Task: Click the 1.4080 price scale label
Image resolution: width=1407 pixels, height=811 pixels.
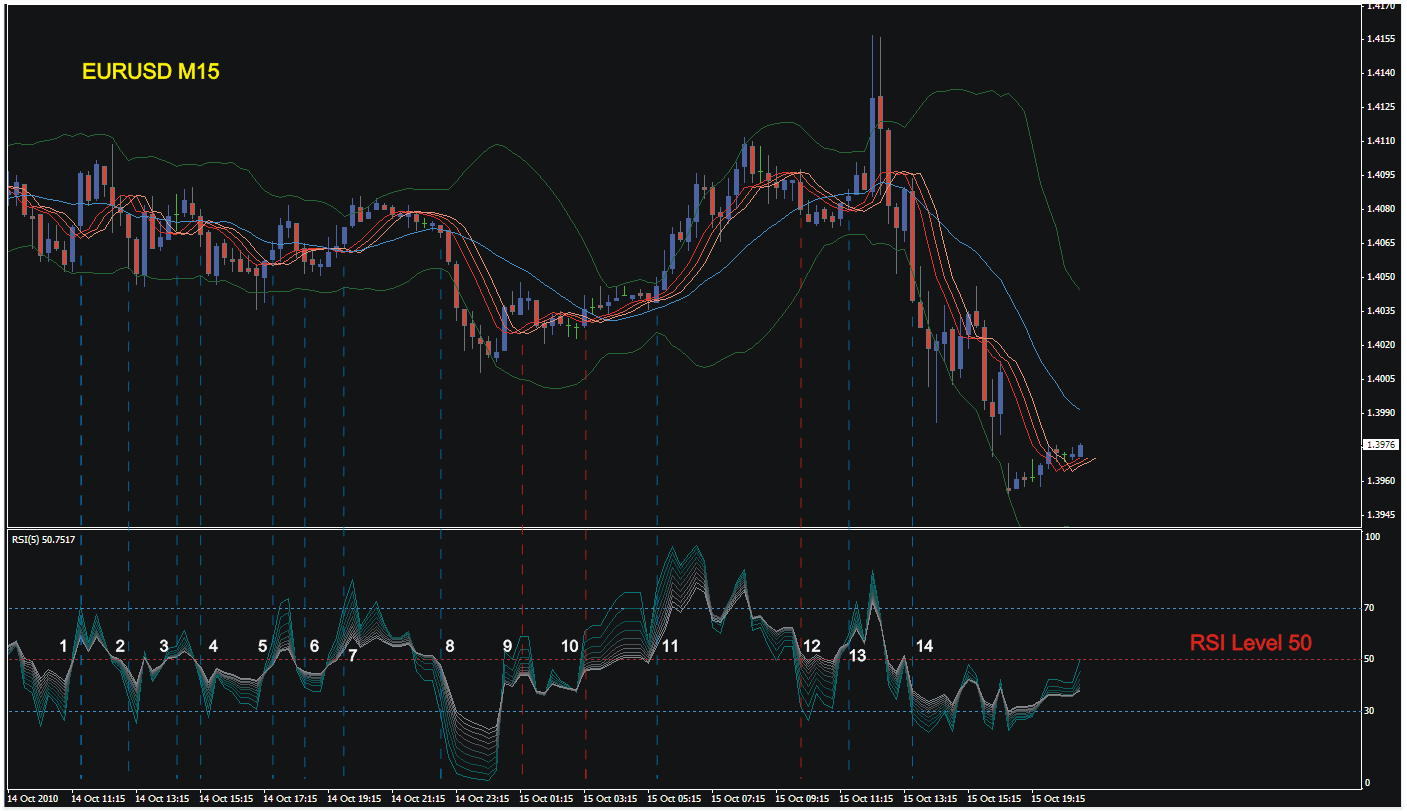Action: coord(1381,208)
